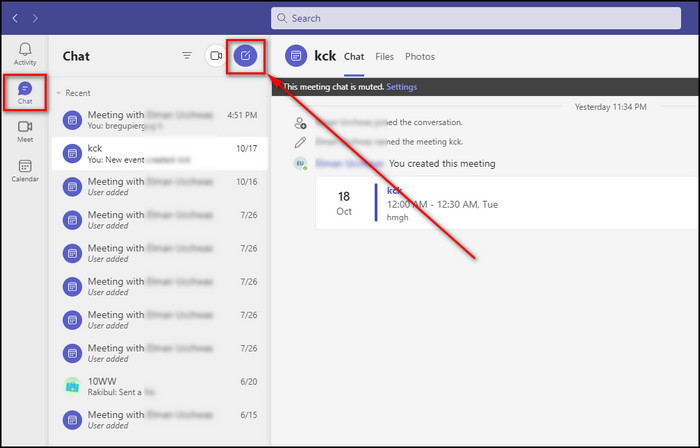Screen dimensions: 700x448
Task: Click the joined conversation person icon
Action: (x=300, y=123)
